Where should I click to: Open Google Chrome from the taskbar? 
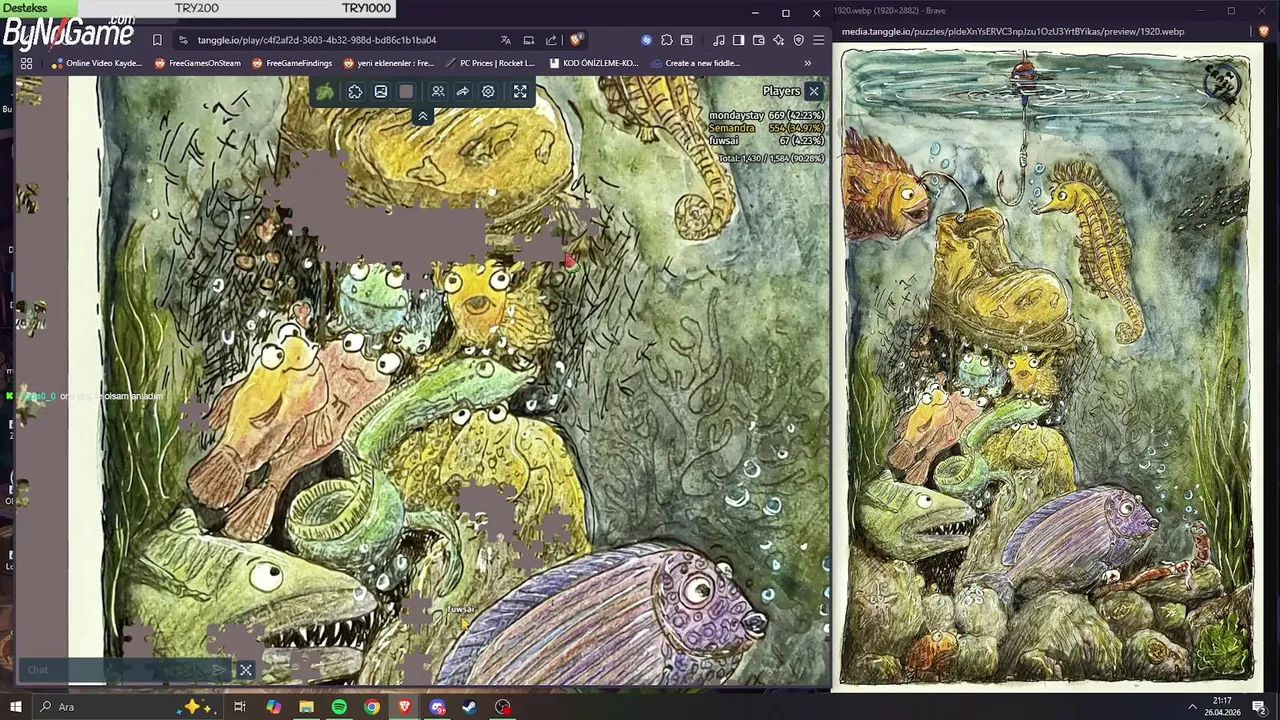(x=372, y=707)
